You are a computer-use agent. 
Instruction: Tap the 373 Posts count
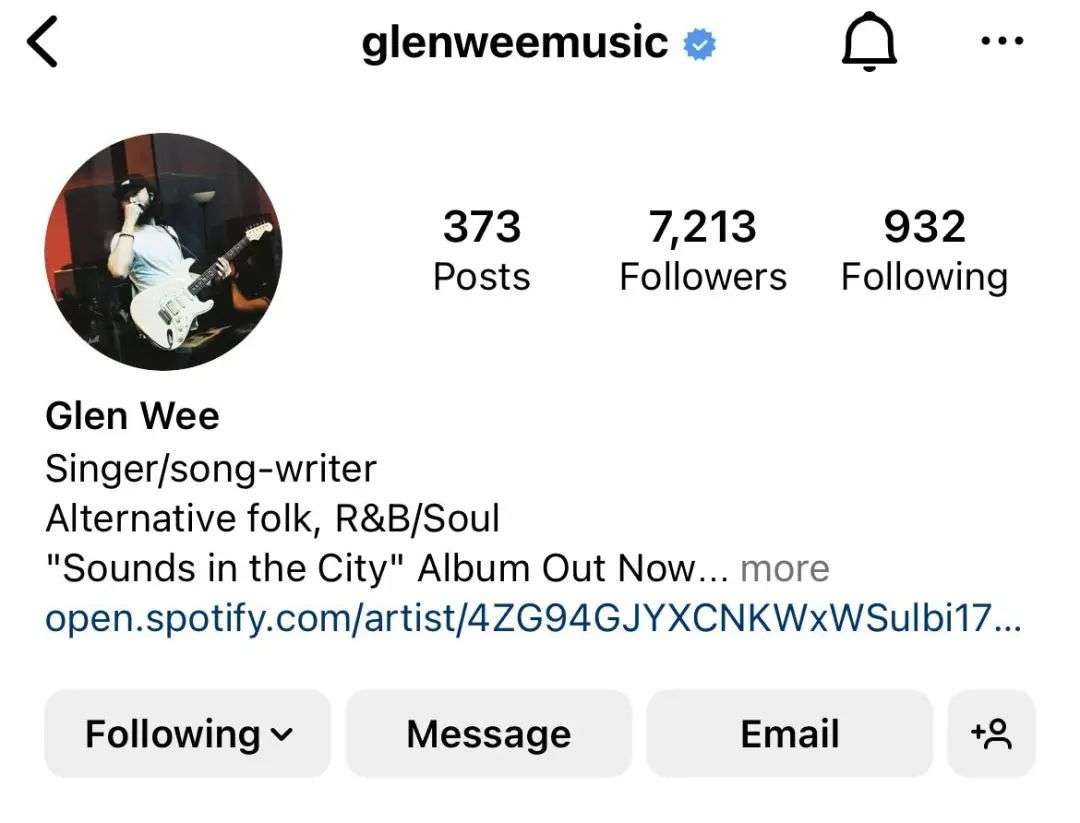(x=481, y=251)
